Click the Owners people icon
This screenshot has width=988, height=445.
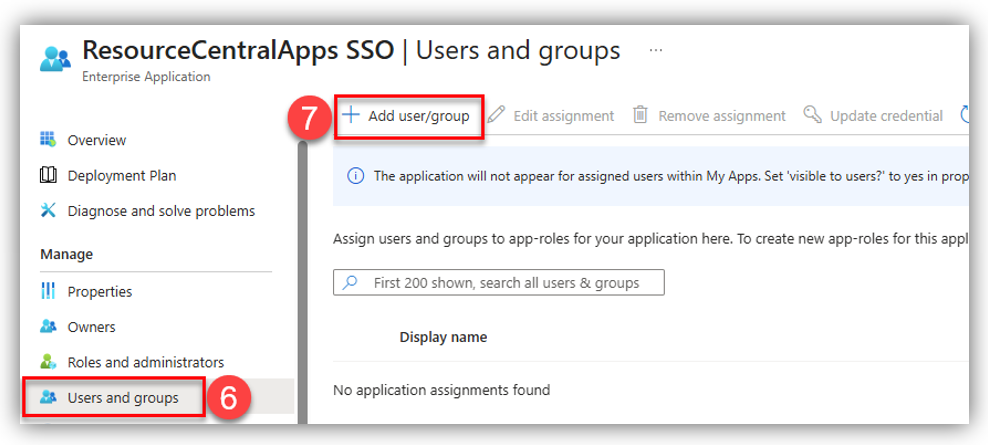48,327
